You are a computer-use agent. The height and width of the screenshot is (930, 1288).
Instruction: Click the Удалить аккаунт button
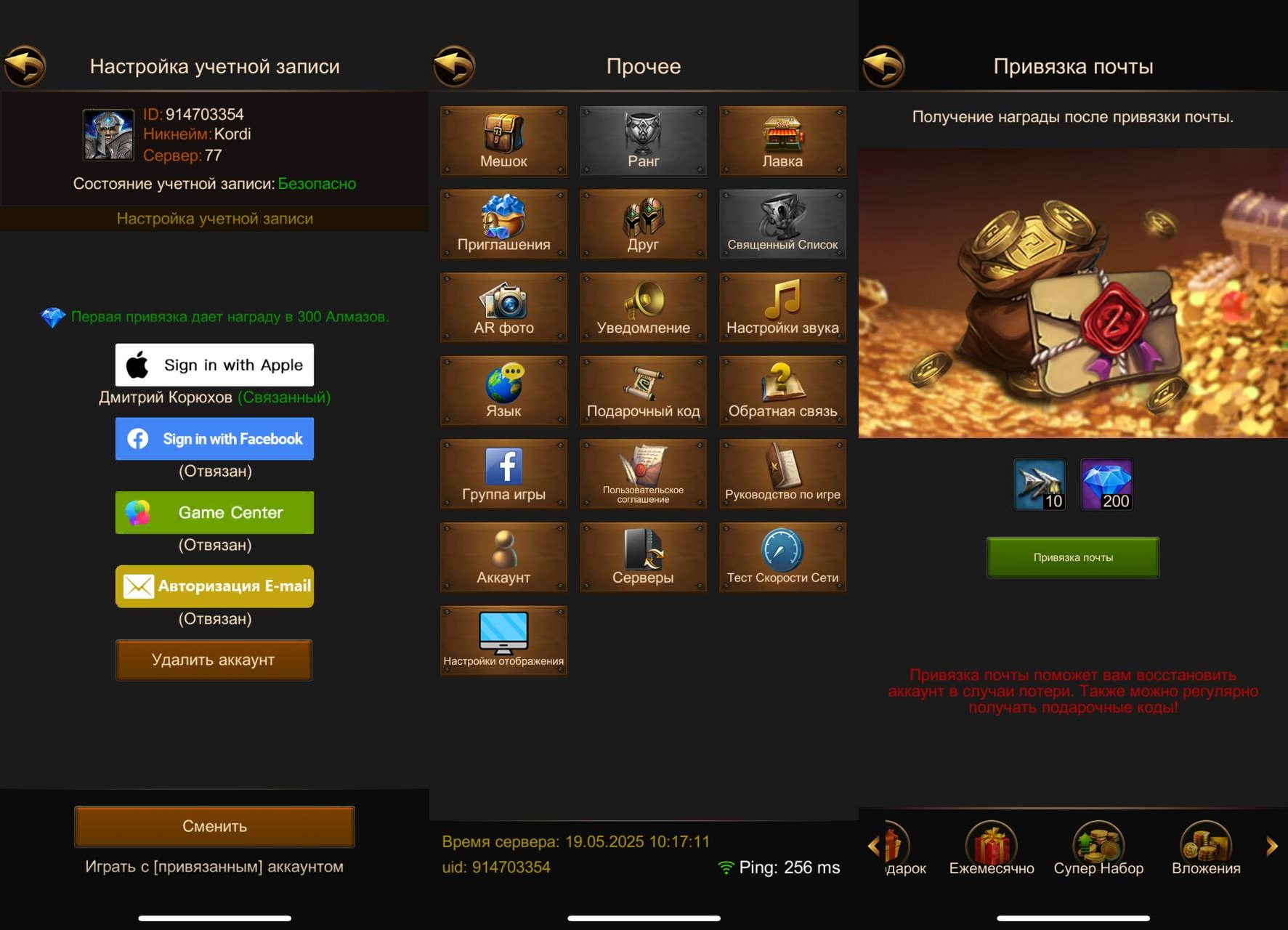(214, 660)
